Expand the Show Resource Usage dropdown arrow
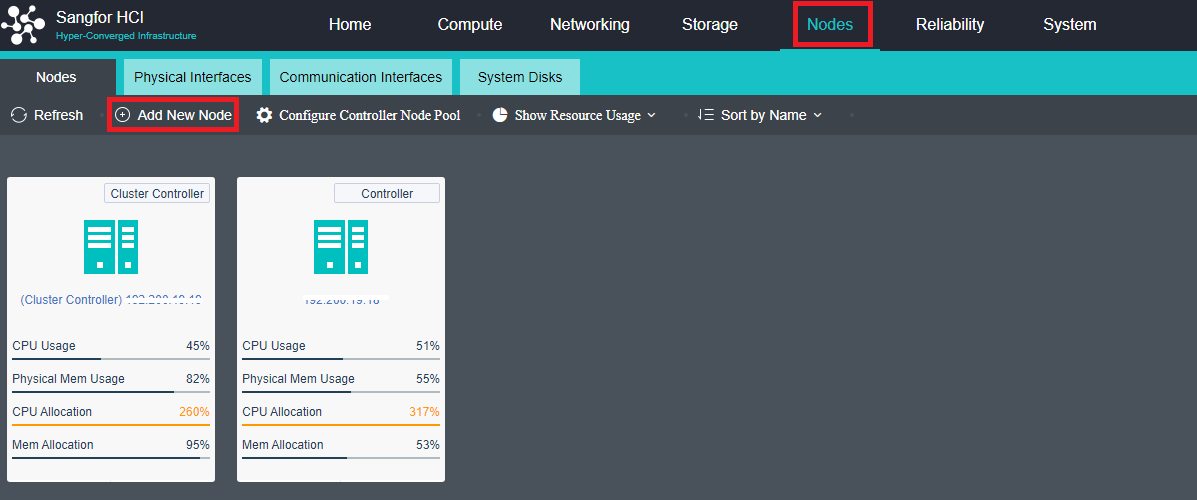This screenshot has width=1197, height=500. [651, 115]
